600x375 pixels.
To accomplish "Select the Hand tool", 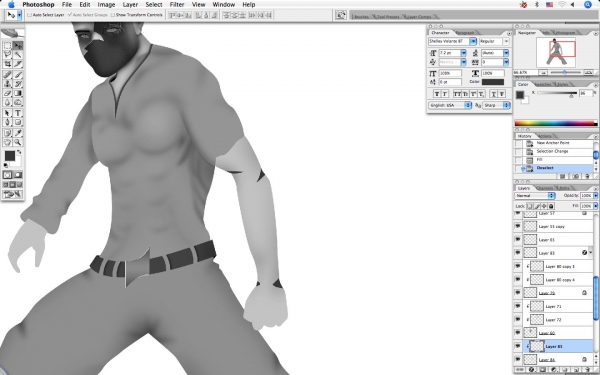I will point(7,142).
